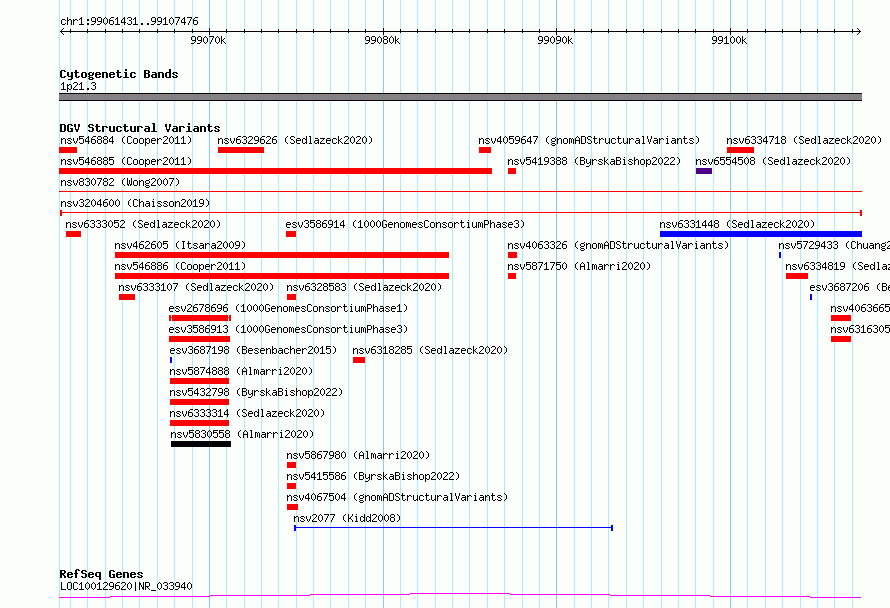Viewport: 890px width, 608px height.
Task: Click nsv5415586 (ByrskaBishop2022) label
Action: point(373,476)
